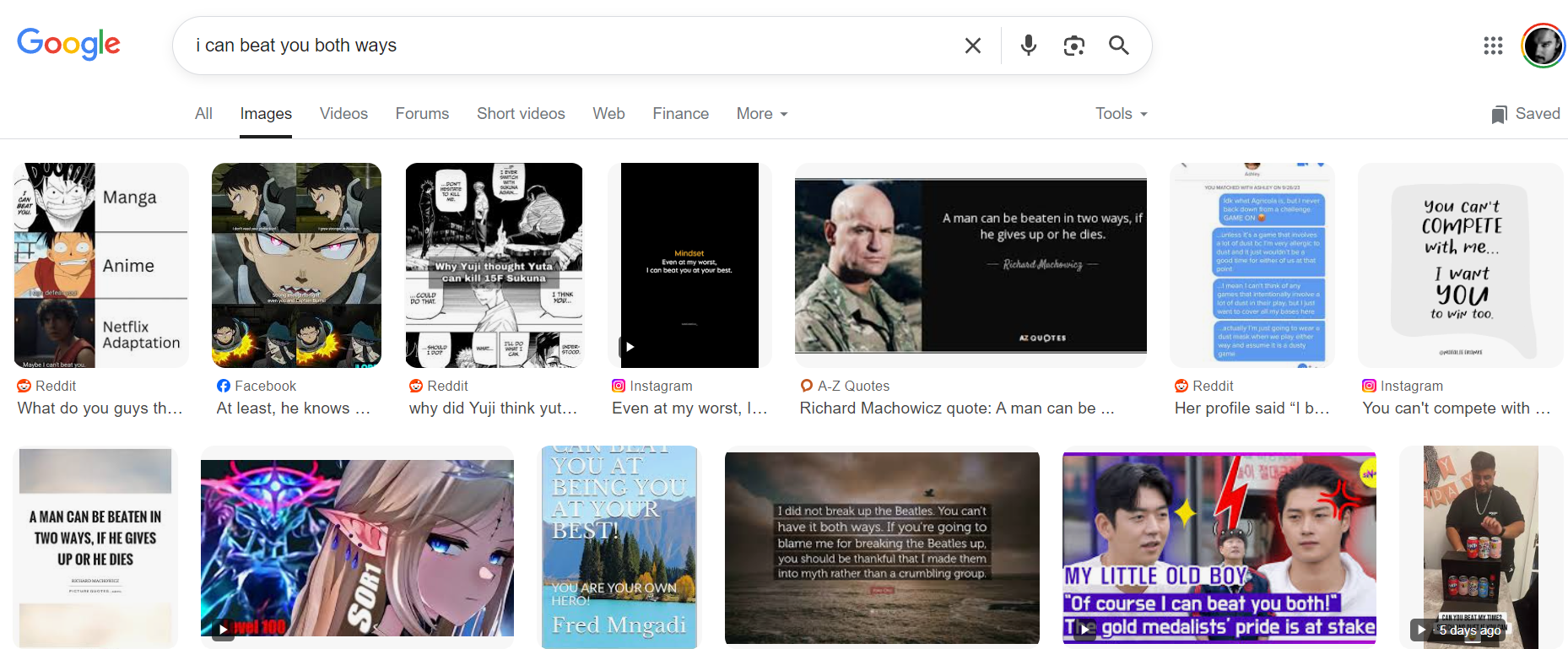This screenshot has width=1568, height=649.
Task: Click the Google logo
Action: (68, 44)
